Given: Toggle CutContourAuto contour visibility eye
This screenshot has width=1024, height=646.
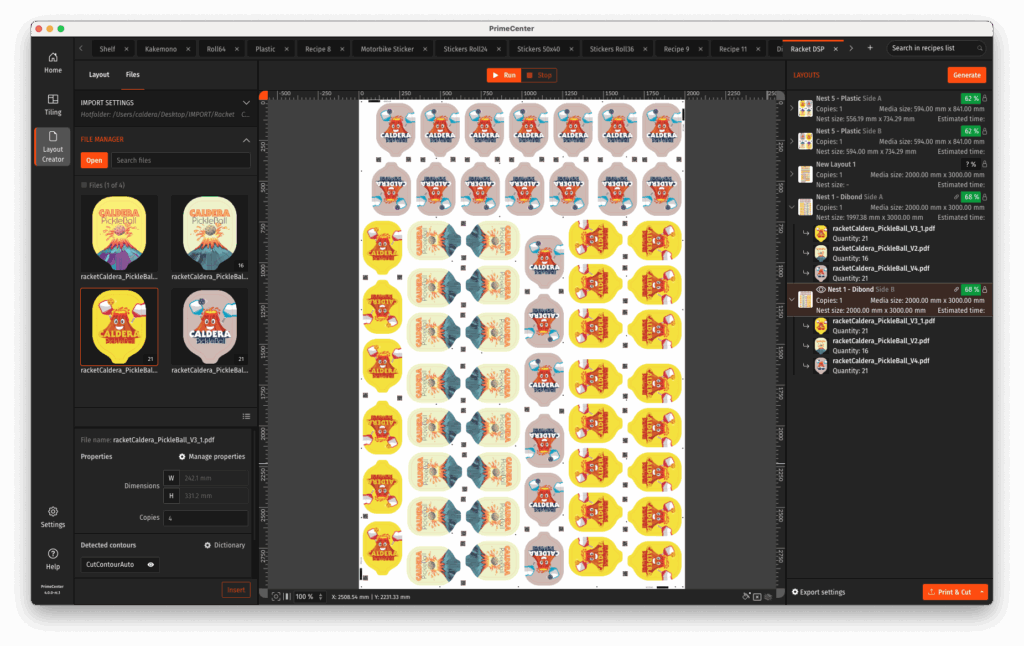Looking at the screenshot, I should (x=151, y=564).
